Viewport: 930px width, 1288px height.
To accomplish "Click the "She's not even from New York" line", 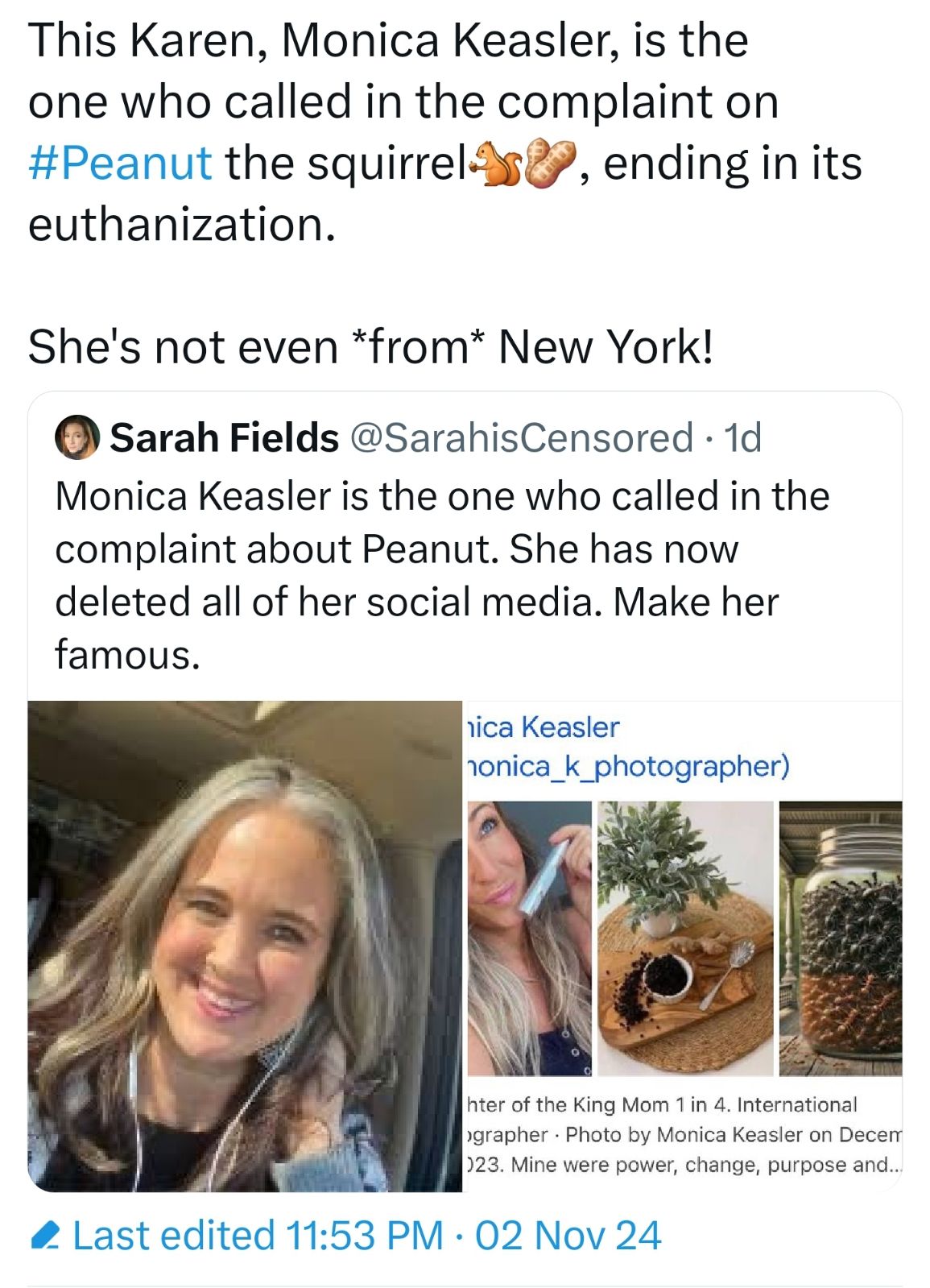I will tap(370, 347).
